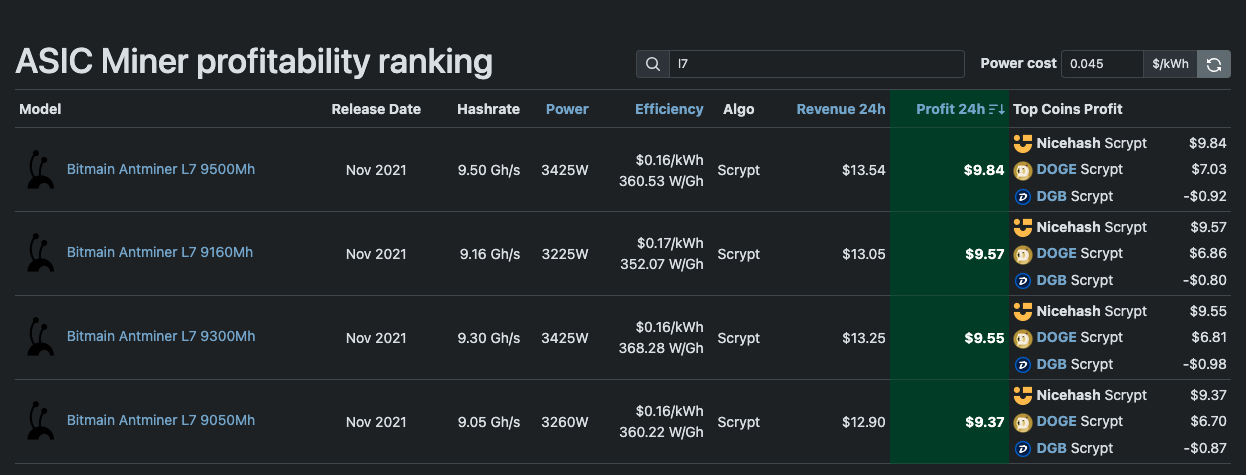Open the Bitmain Antminer L7 9160Mh link

[x=160, y=252]
